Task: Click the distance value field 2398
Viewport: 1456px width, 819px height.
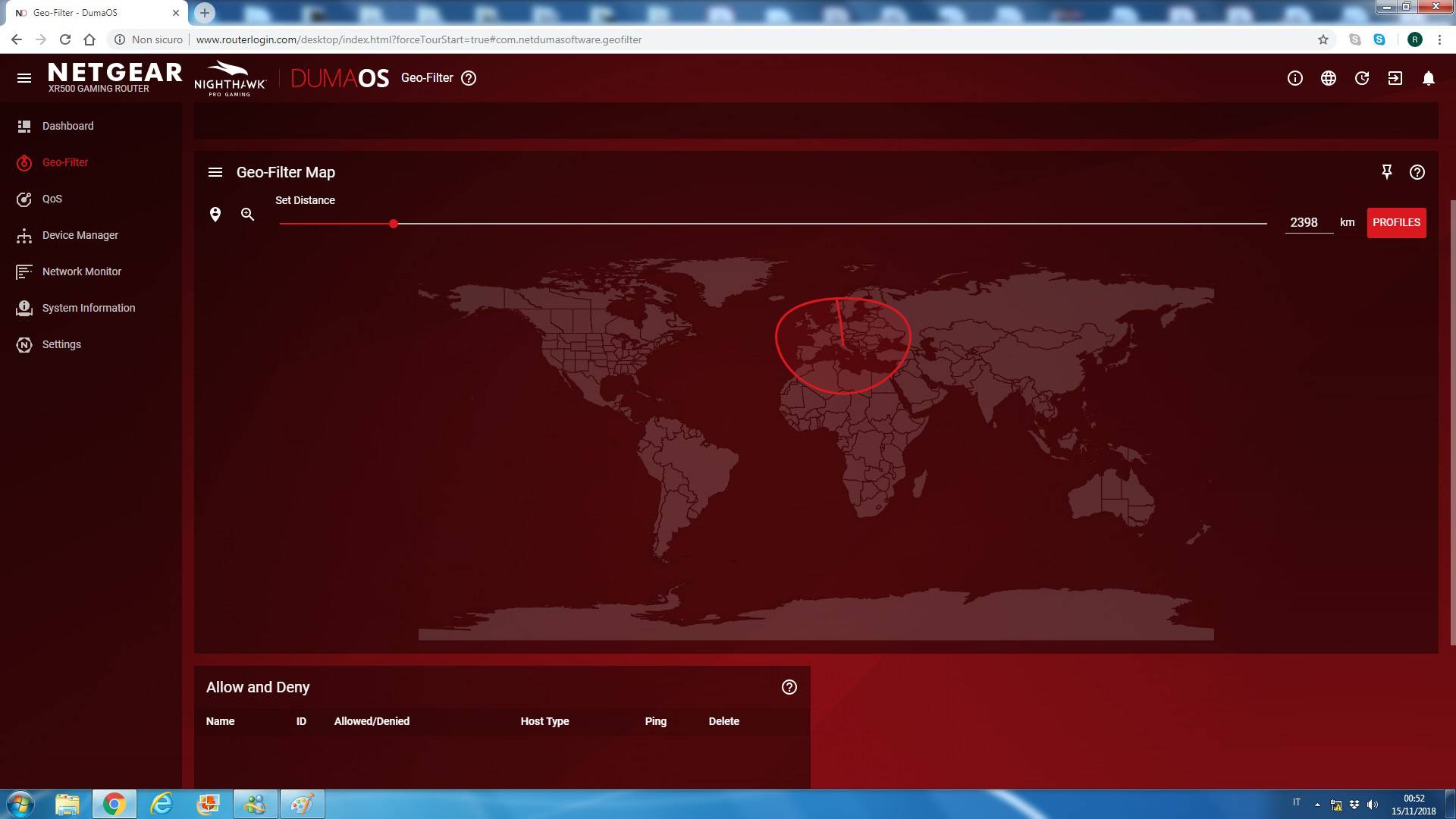Action: [1309, 223]
